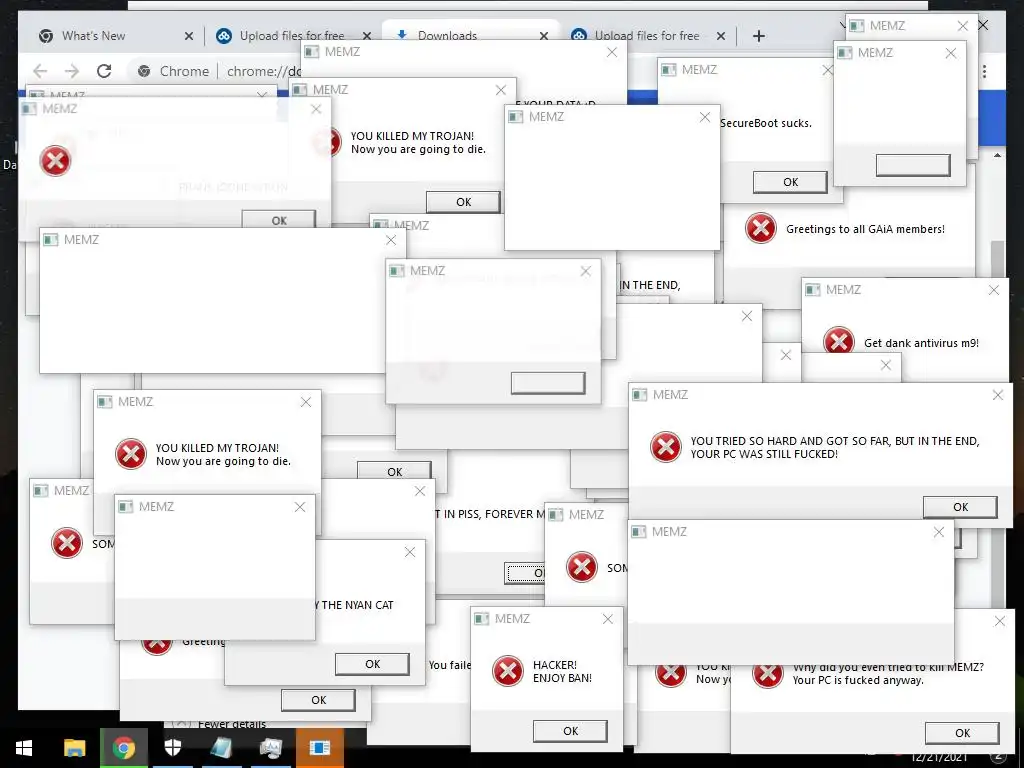Click error icon beside Why did you even tried

[x=768, y=675]
